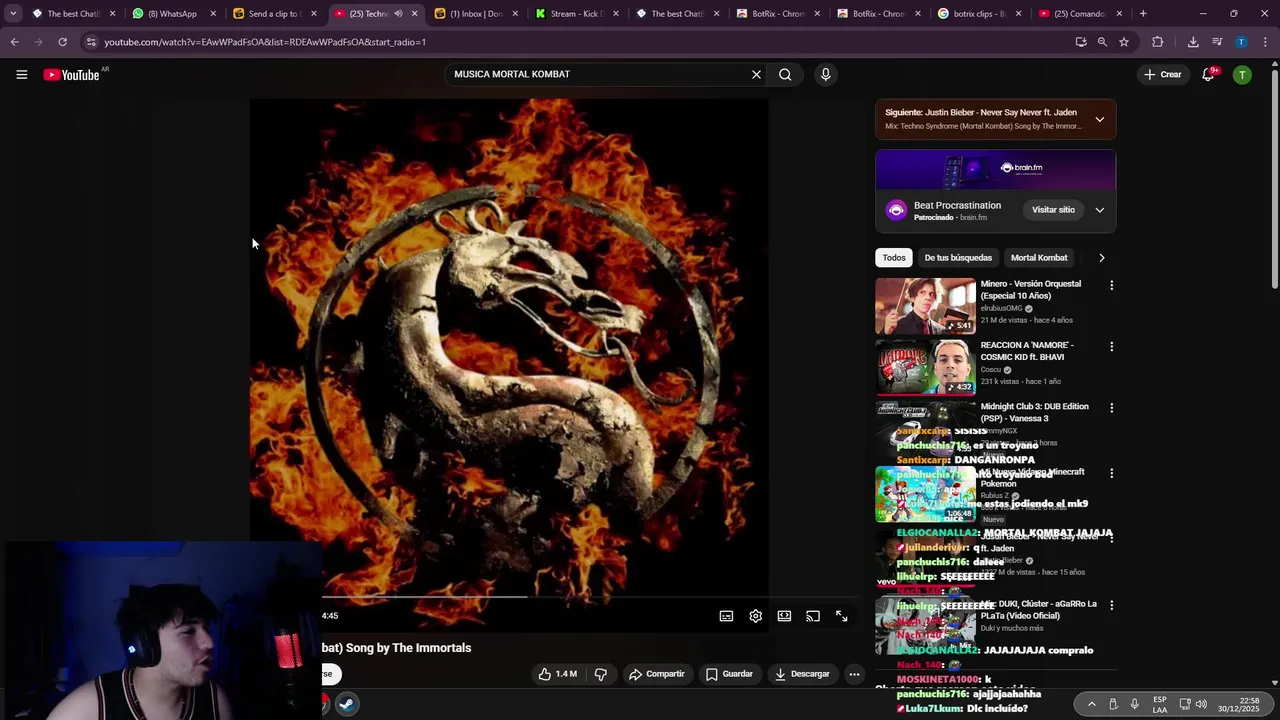This screenshot has height=720, width=1280.
Task: Open video settings gear
Action: [755, 616]
